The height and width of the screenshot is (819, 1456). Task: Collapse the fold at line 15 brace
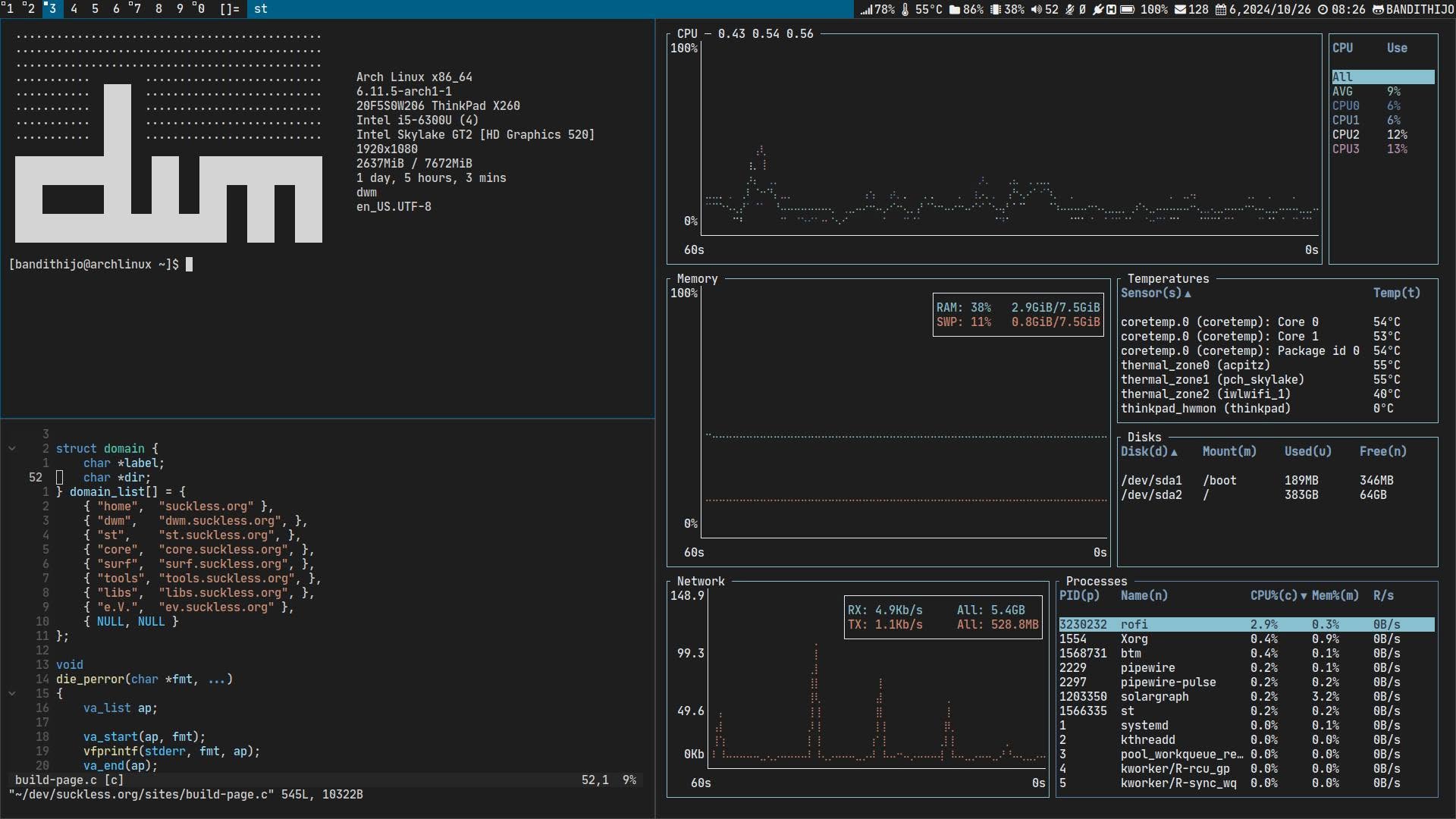[12, 694]
